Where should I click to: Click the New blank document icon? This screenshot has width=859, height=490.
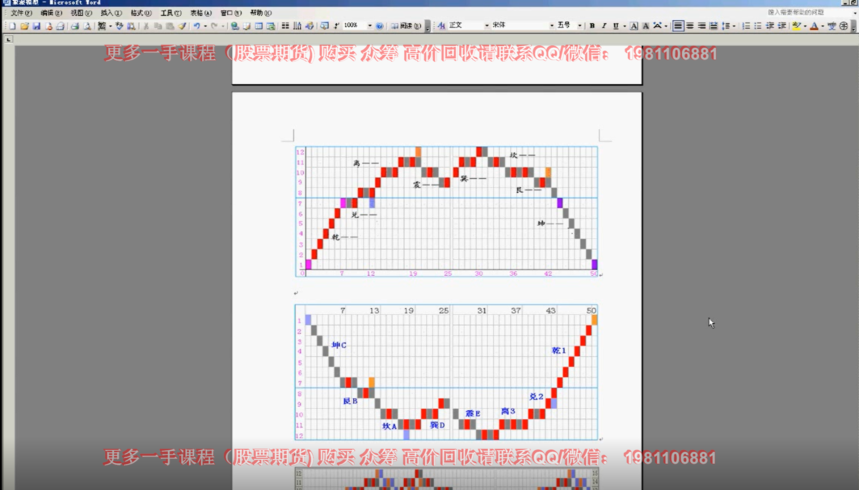click(11, 26)
